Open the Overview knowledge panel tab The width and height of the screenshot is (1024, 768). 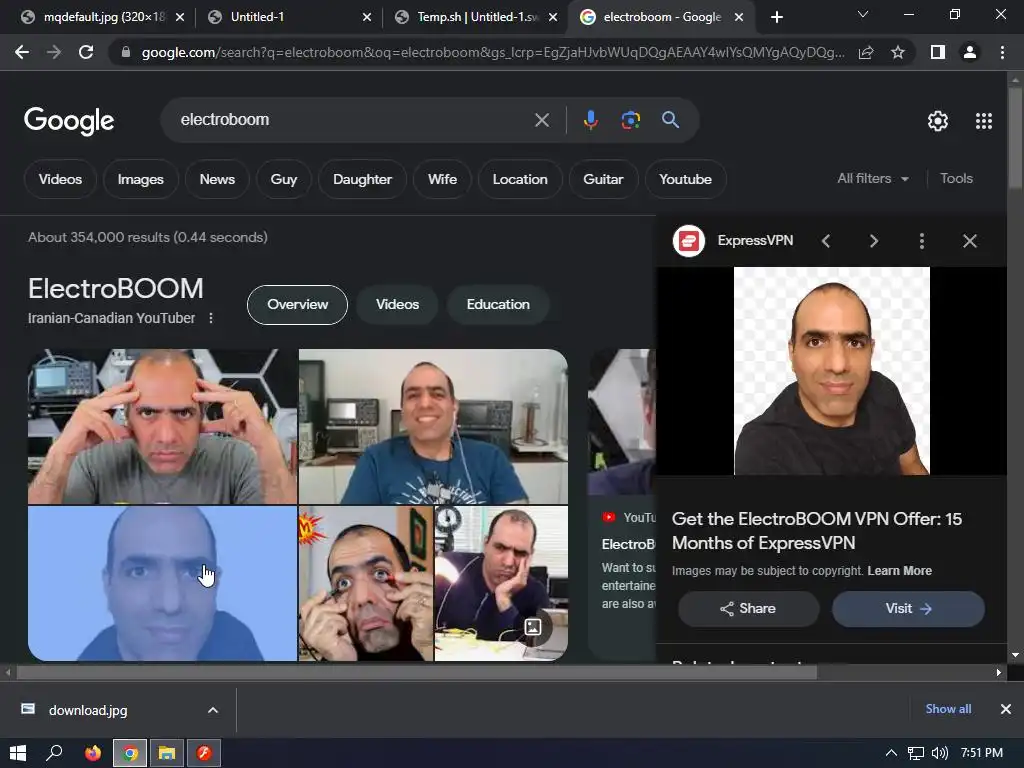tap(297, 304)
